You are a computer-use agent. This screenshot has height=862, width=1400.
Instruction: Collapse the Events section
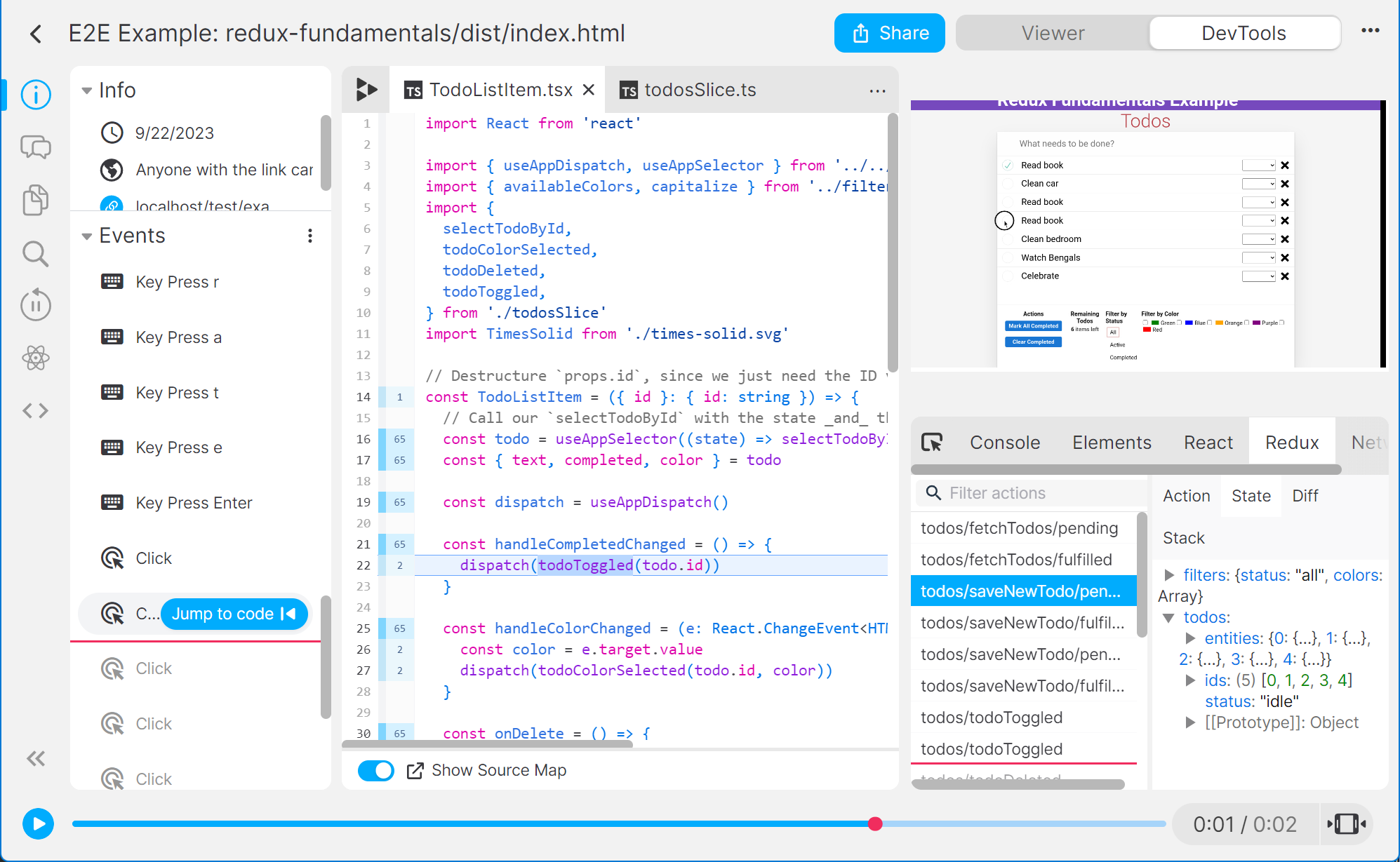tap(86, 236)
